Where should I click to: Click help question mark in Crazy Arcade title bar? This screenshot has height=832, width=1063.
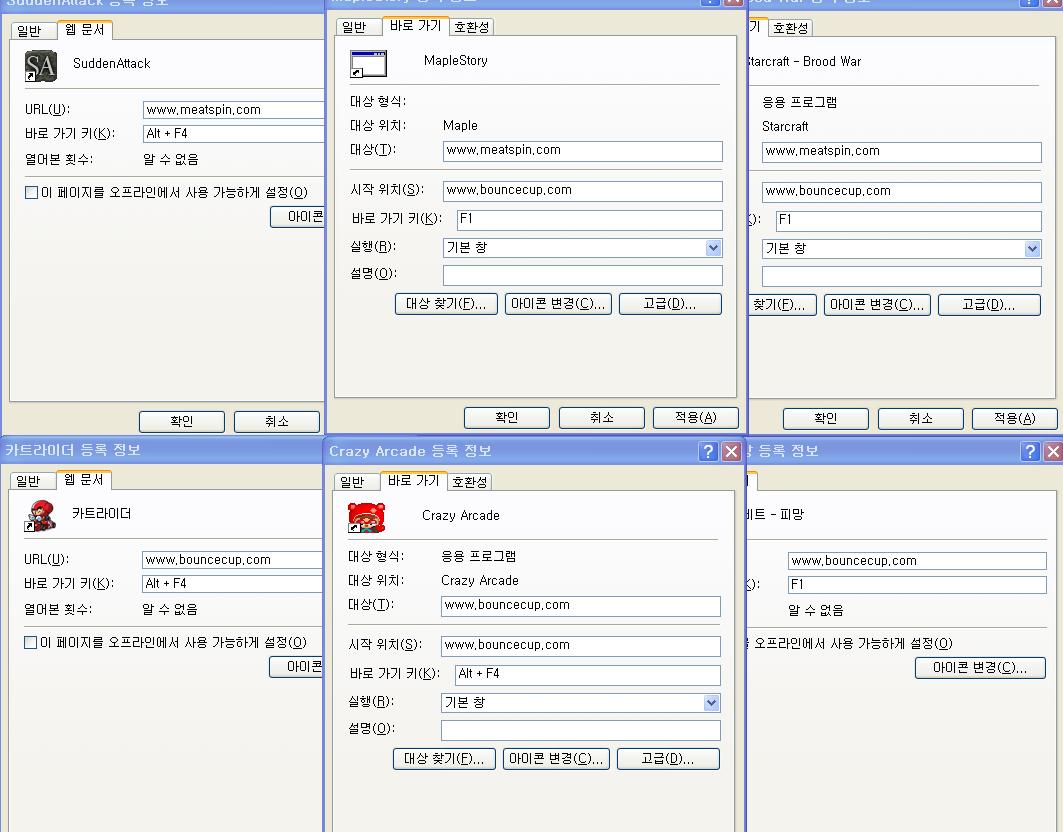(708, 452)
